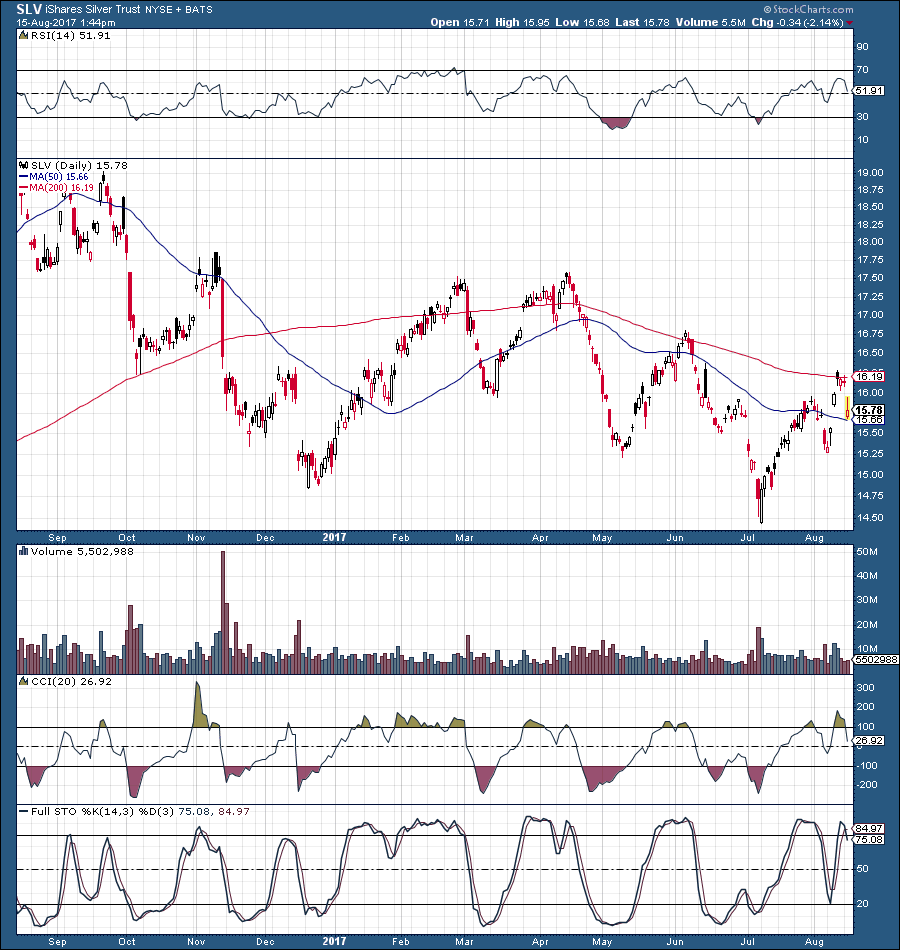Image resolution: width=900 pixels, height=950 pixels.
Task: Click the blue MA(50) legend line marker
Action: [24, 177]
